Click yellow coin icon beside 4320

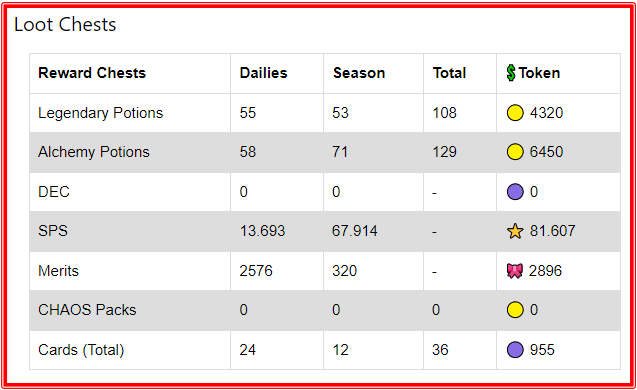pos(515,113)
